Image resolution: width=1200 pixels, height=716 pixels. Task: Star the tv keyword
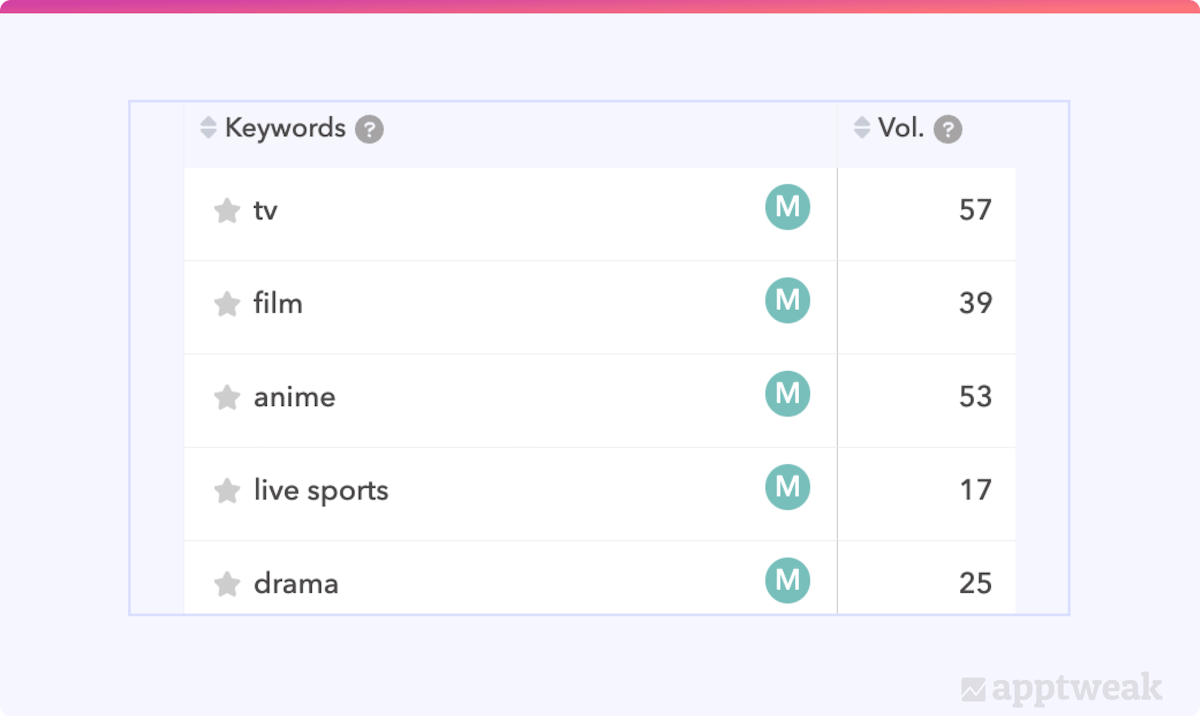pyautogui.click(x=227, y=211)
